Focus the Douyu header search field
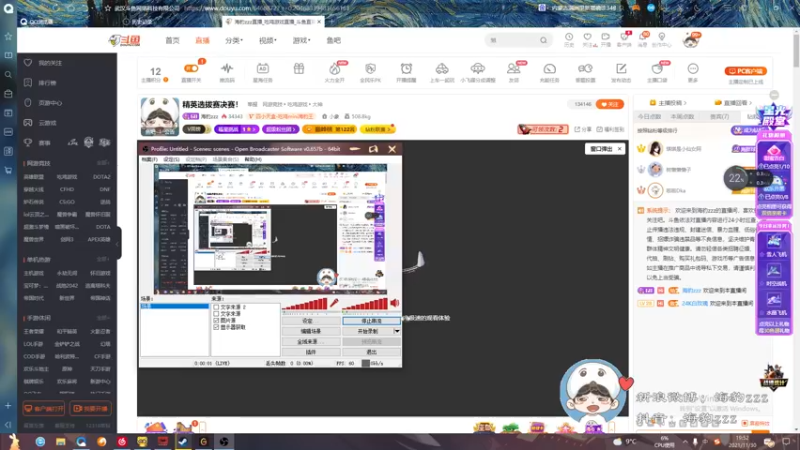This screenshot has width=800, height=450. click(x=518, y=40)
